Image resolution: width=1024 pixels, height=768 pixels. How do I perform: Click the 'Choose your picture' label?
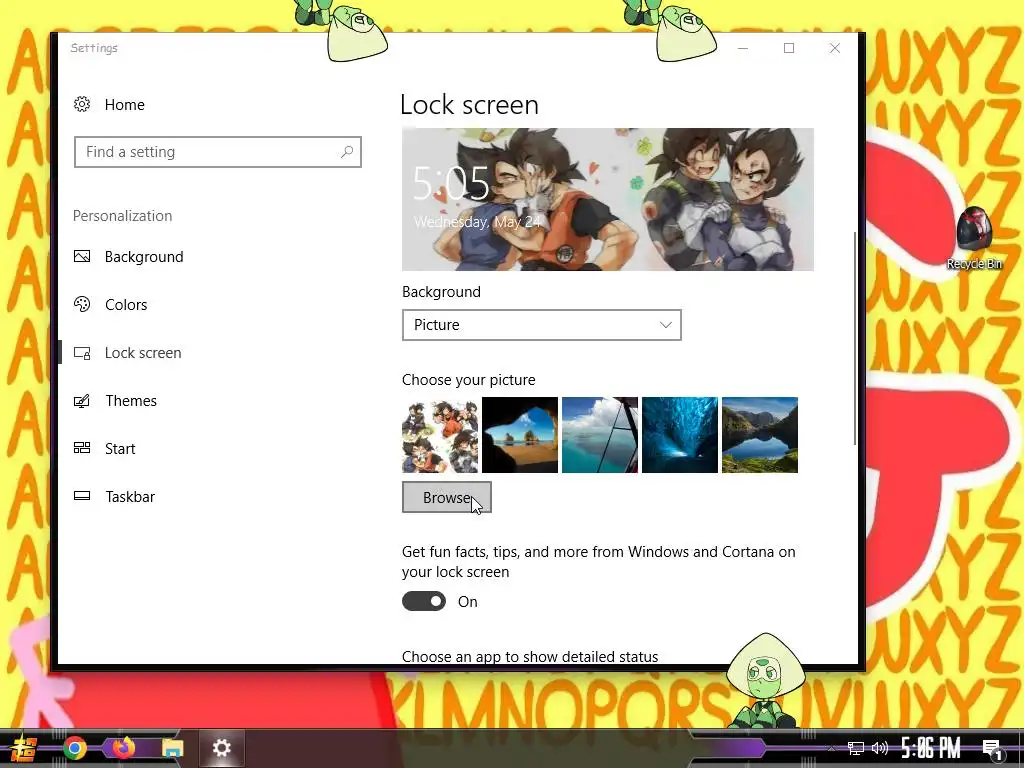point(468,380)
